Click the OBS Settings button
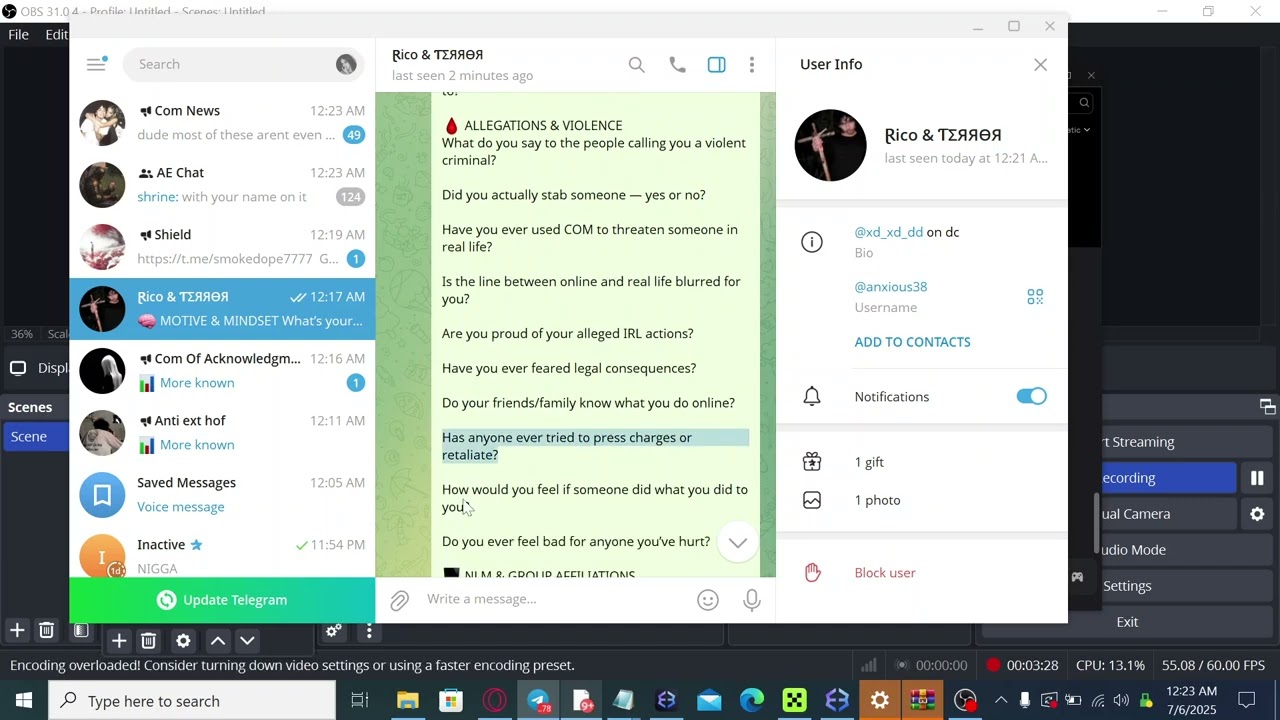This screenshot has height=720, width=1280. (1127, 586)
